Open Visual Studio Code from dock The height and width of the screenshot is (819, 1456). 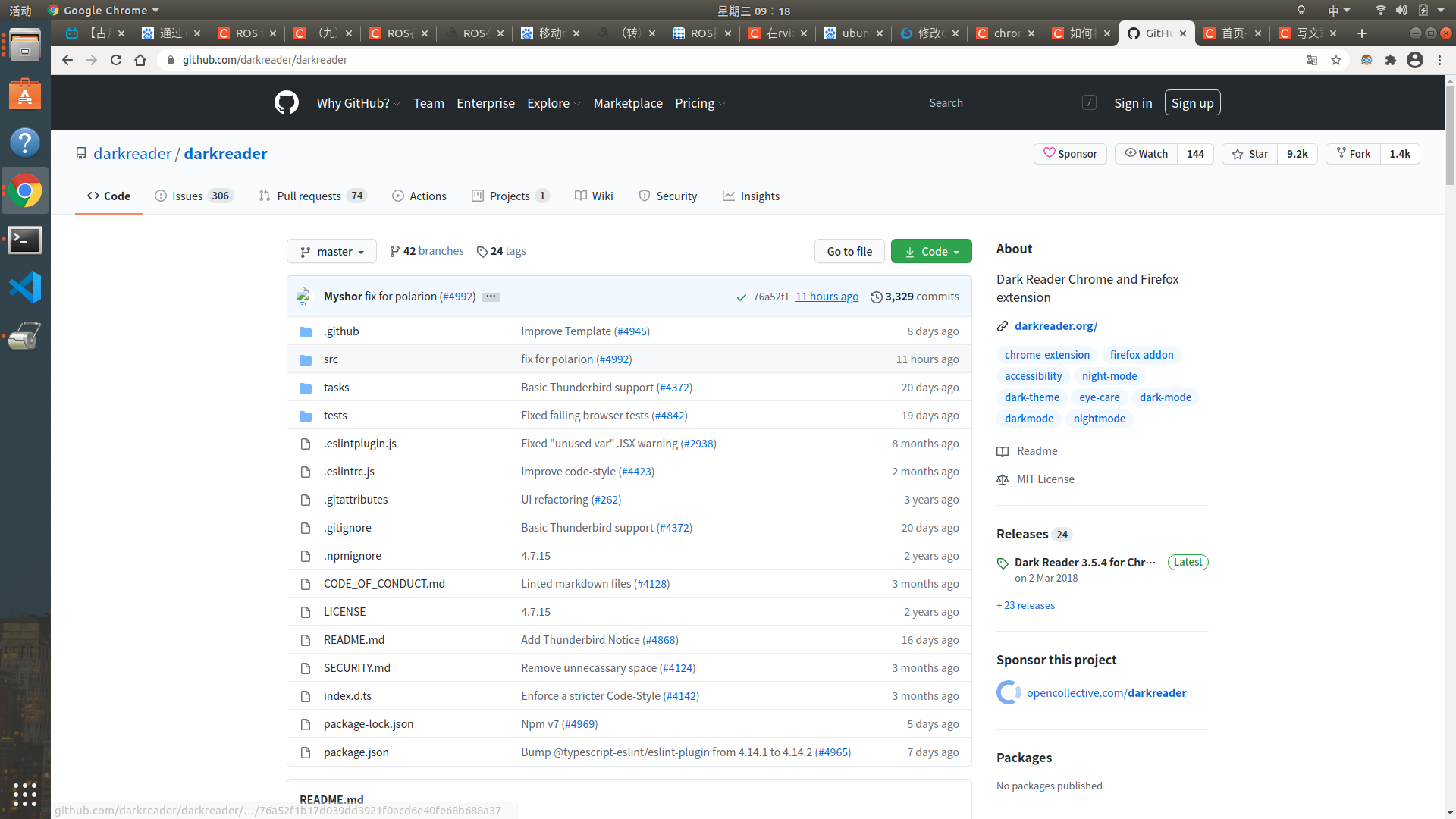pyautogui.click(x=25, y=287)
